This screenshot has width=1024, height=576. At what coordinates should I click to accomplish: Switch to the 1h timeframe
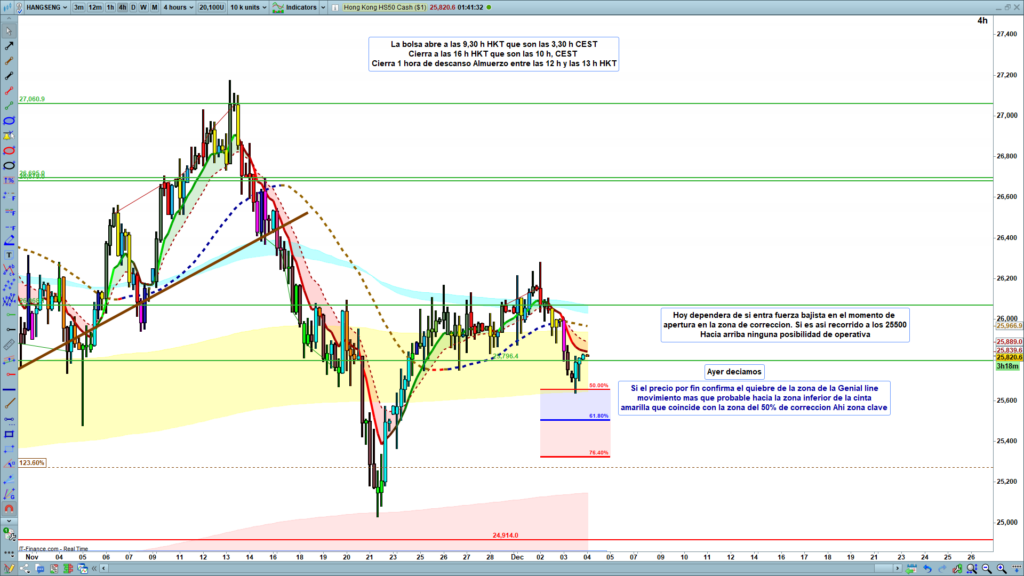[109, 6]
